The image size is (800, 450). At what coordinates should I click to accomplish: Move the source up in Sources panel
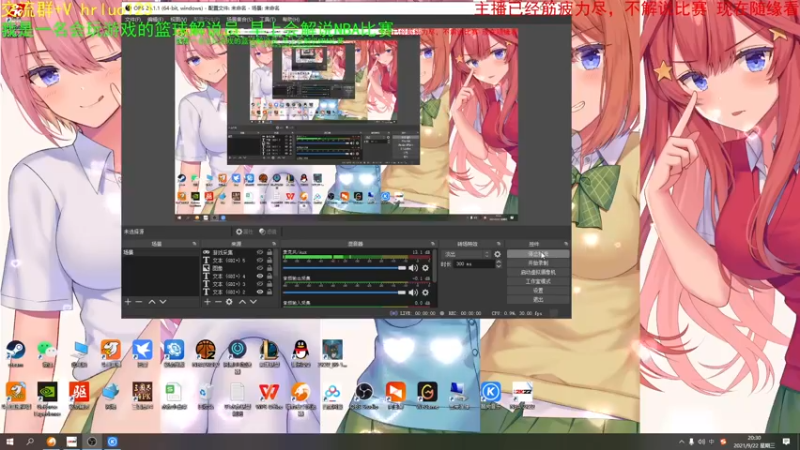pyautogui.click(x=242, y=302)
